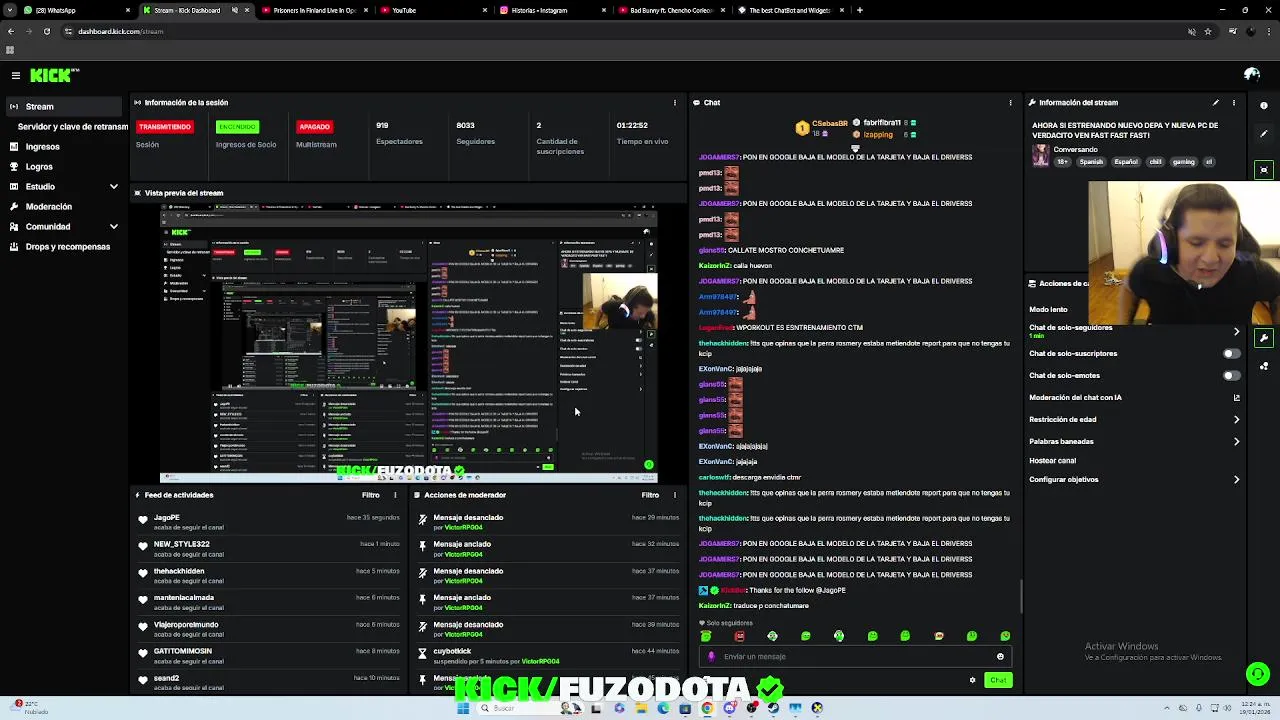Open the Chat panel options menu
Viewport: 1280px width, 720px height.
(1010, 102)
